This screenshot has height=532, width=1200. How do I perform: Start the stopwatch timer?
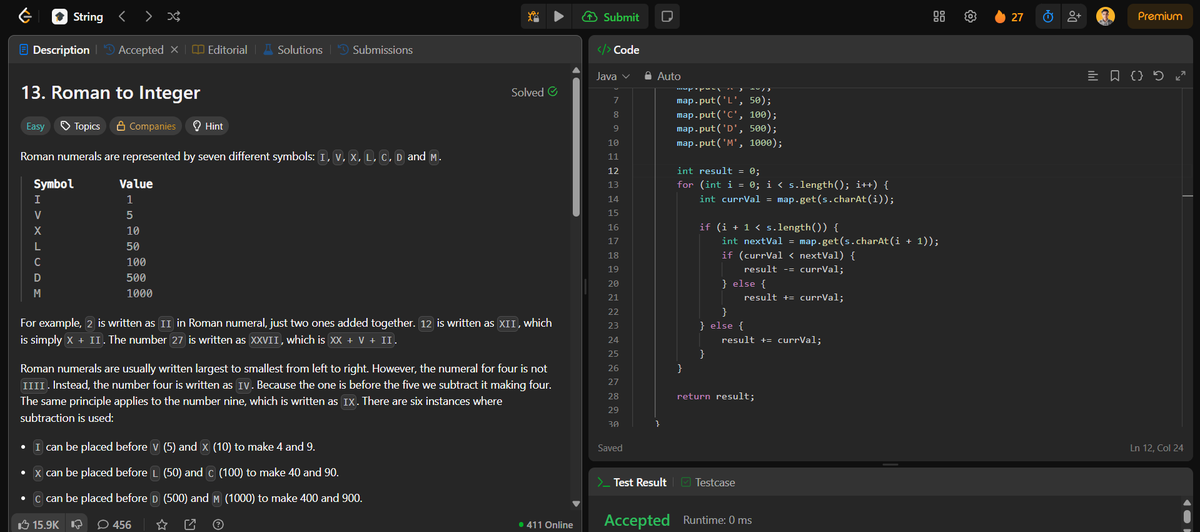(1047, 17)
